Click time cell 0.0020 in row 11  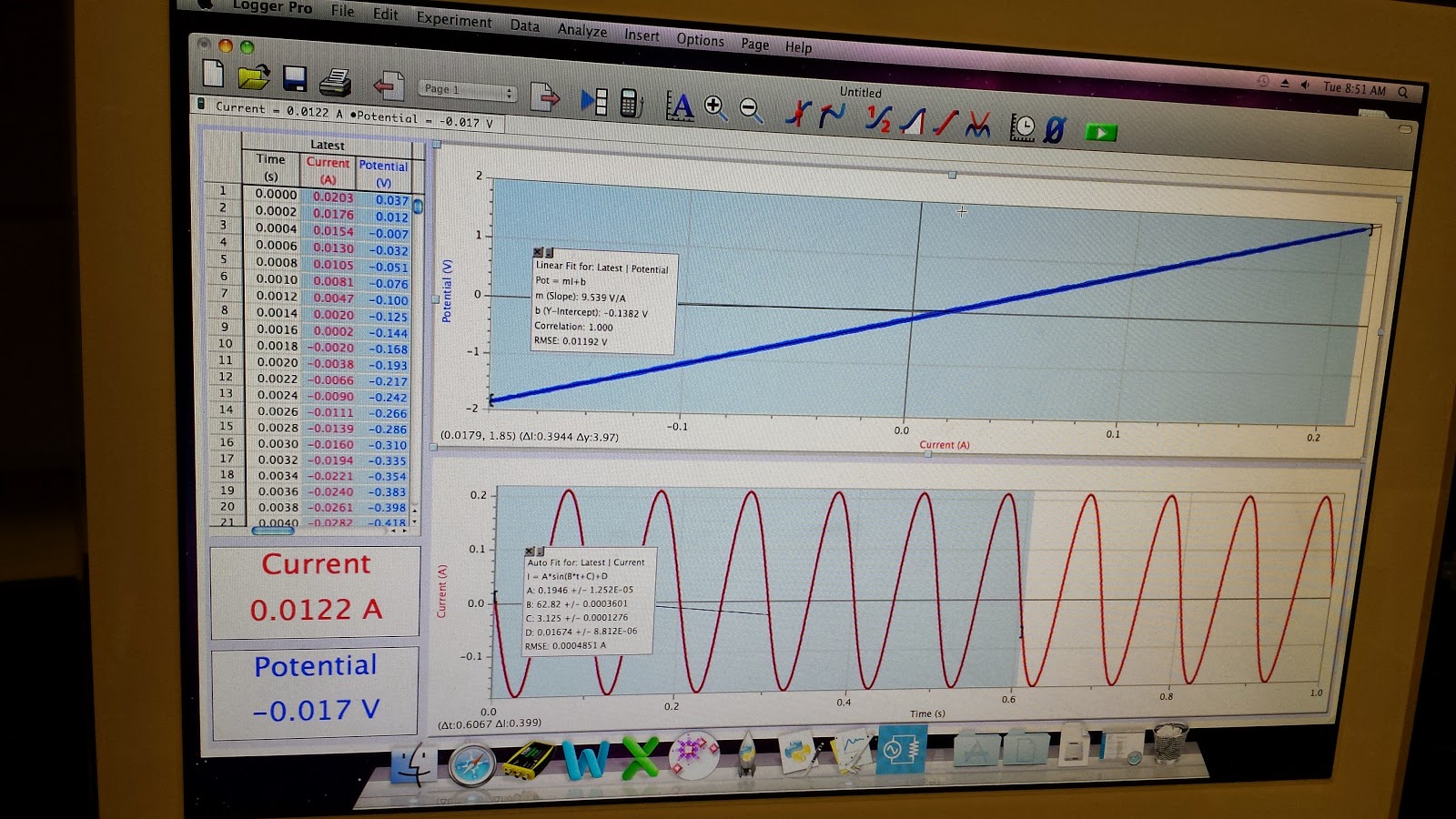click(x=277, y=362)
